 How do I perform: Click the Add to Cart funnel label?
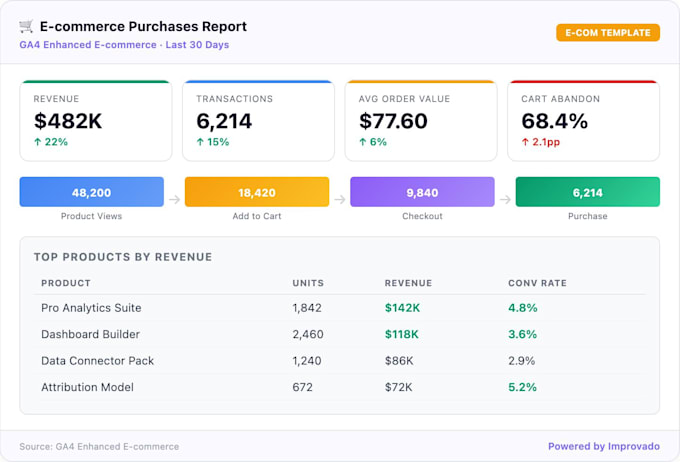[257, 216]
